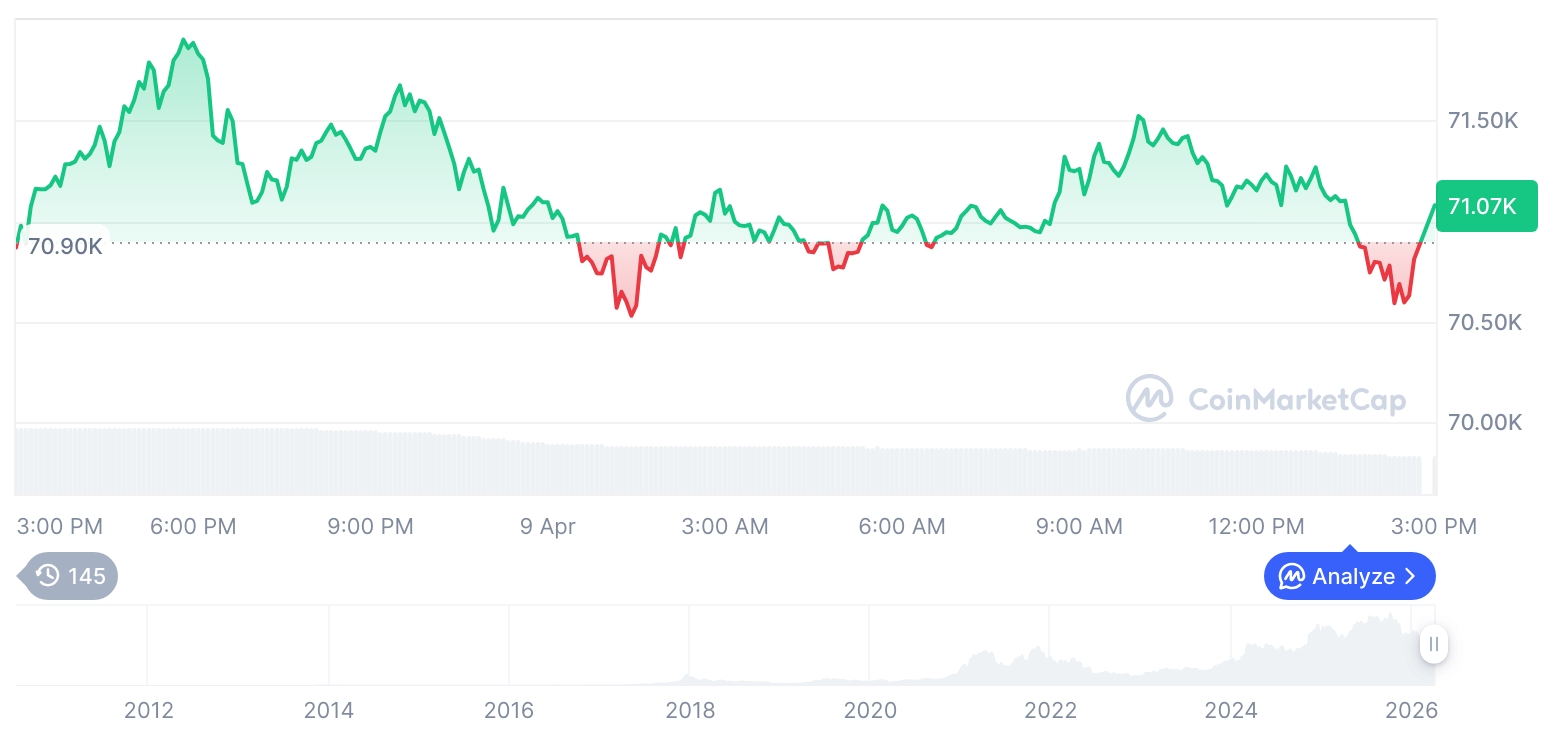Image resolution: width=1566 pixels, height=732 pixels.
Task: Click the 71.50K price axis label
Action: [1483, 121]
